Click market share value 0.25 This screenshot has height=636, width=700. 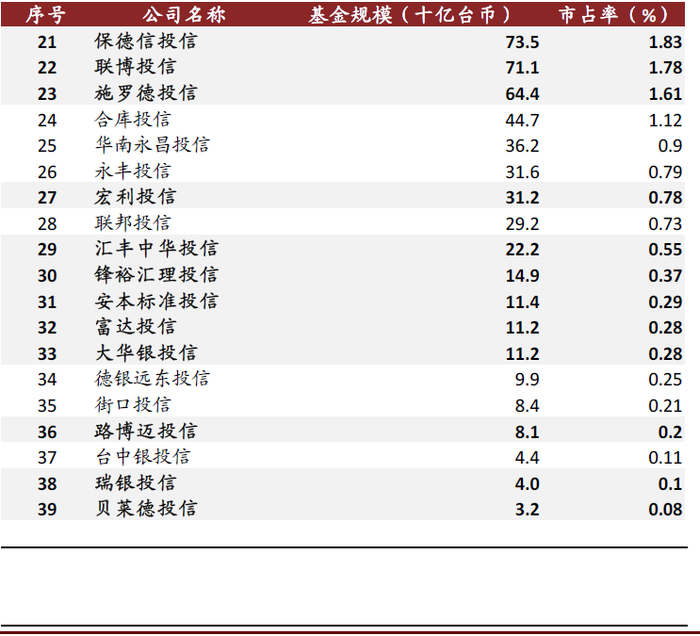tap(665, 380)
